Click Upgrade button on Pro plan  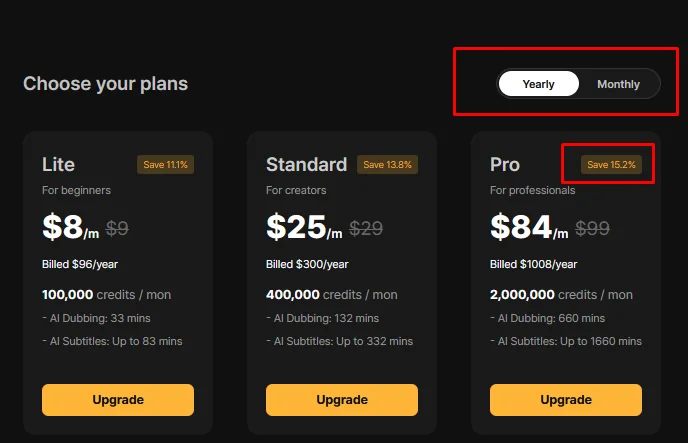566,400
